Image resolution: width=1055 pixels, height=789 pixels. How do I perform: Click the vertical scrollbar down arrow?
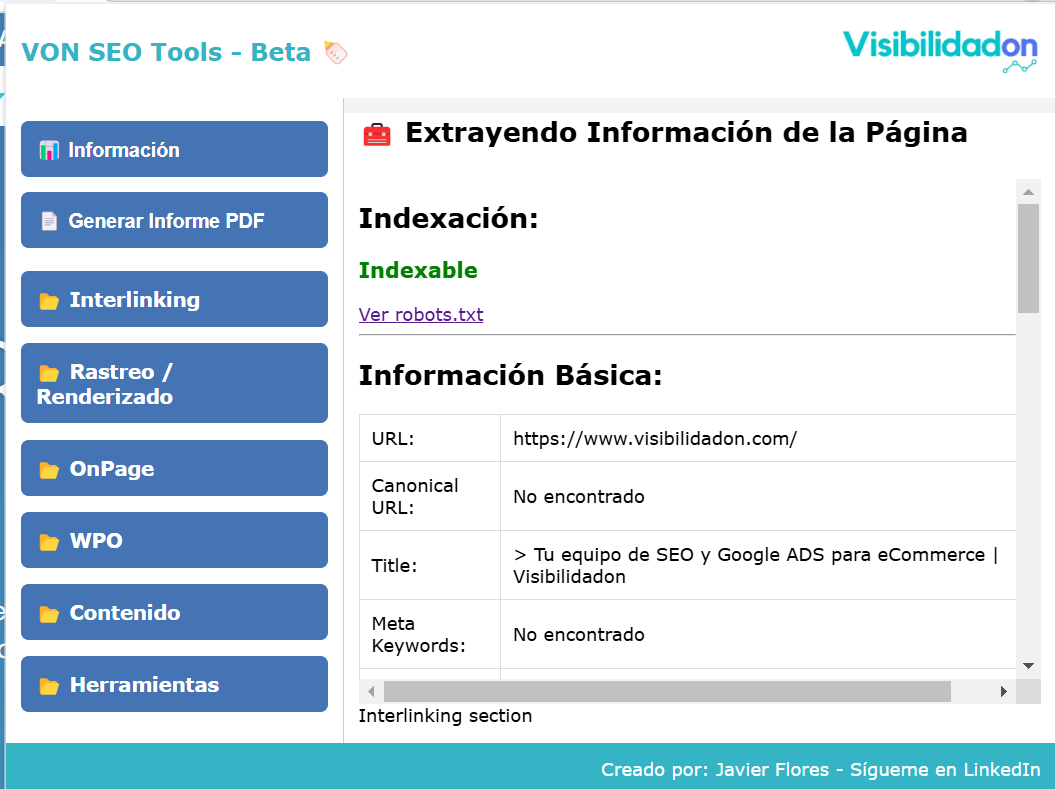tap(1028, 666)
